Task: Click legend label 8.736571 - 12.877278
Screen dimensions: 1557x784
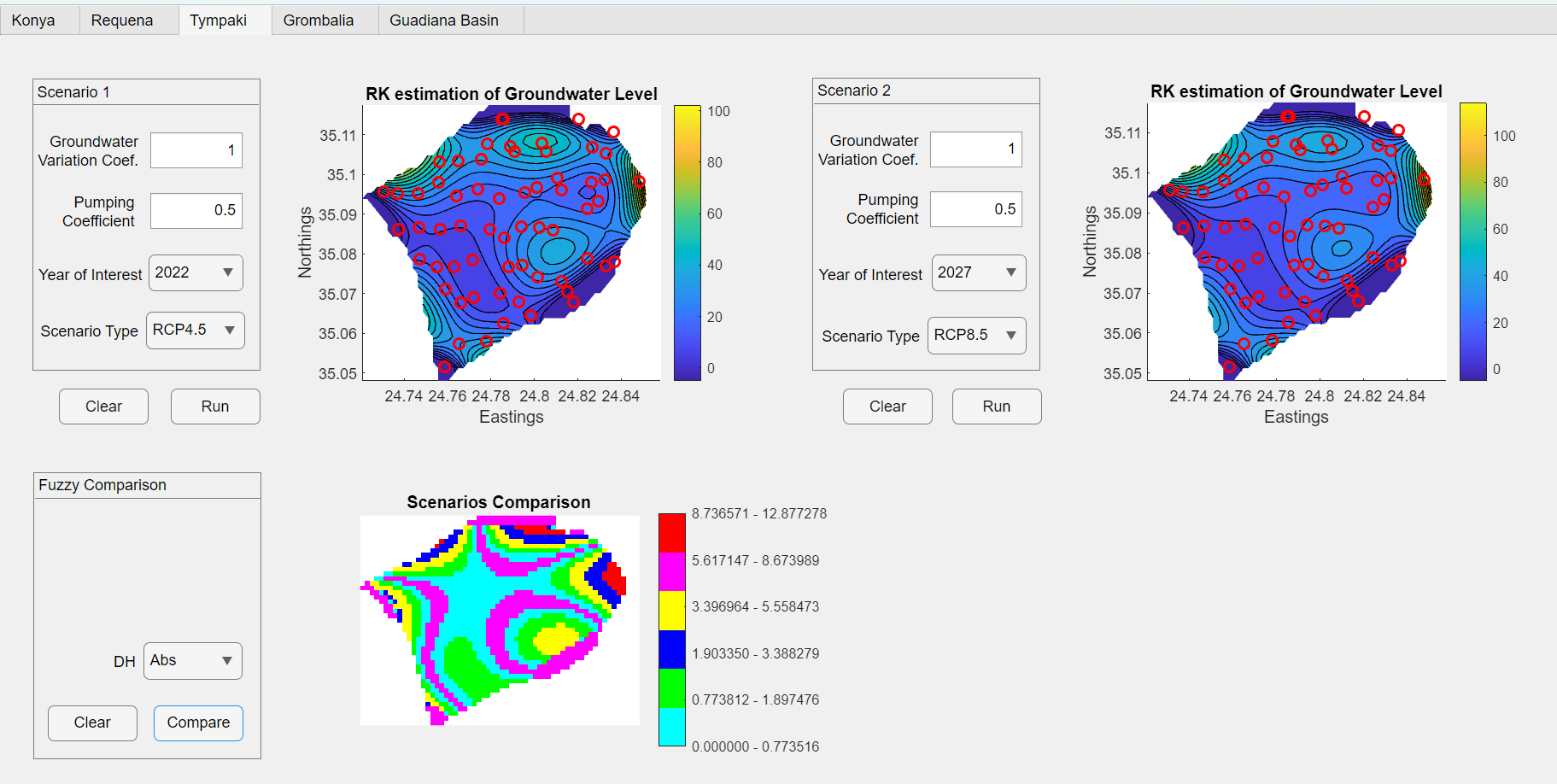Action: point(759,513)
